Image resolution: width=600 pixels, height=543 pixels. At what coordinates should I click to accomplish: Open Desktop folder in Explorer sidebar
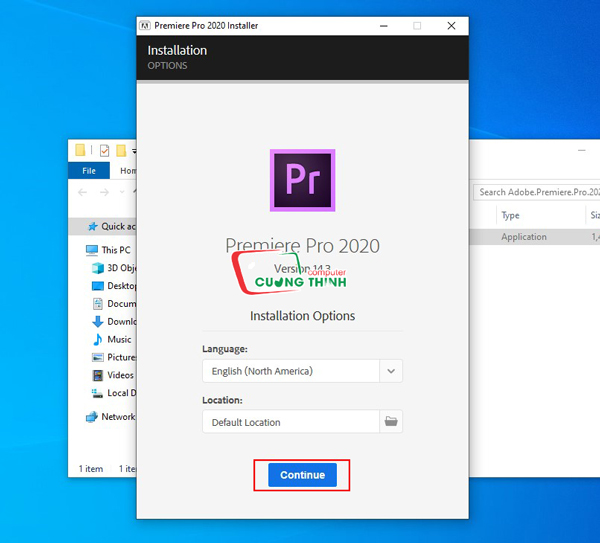pos(114,286)
